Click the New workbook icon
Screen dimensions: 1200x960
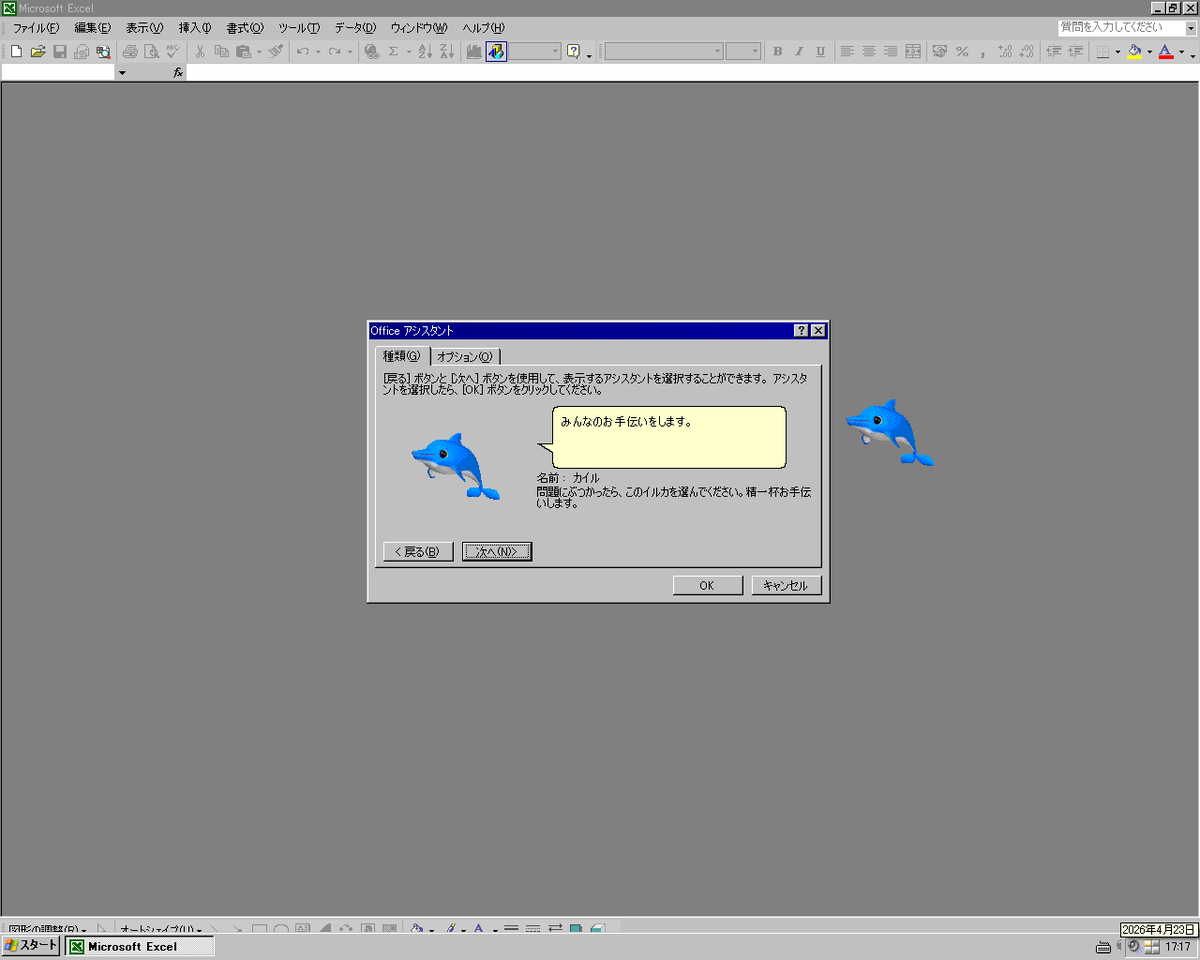pyautogui.click(x=16, y=51)
